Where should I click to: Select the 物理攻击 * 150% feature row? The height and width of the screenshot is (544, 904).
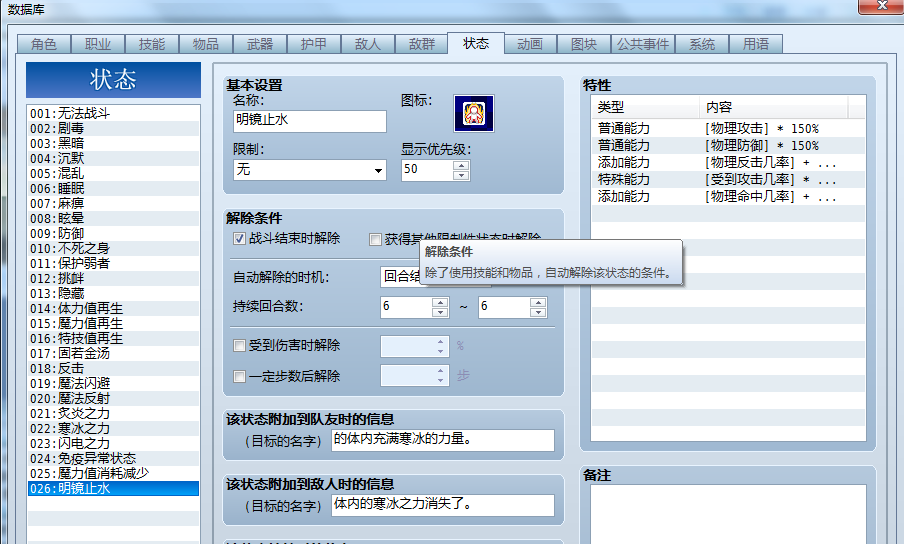pos(728,129)
